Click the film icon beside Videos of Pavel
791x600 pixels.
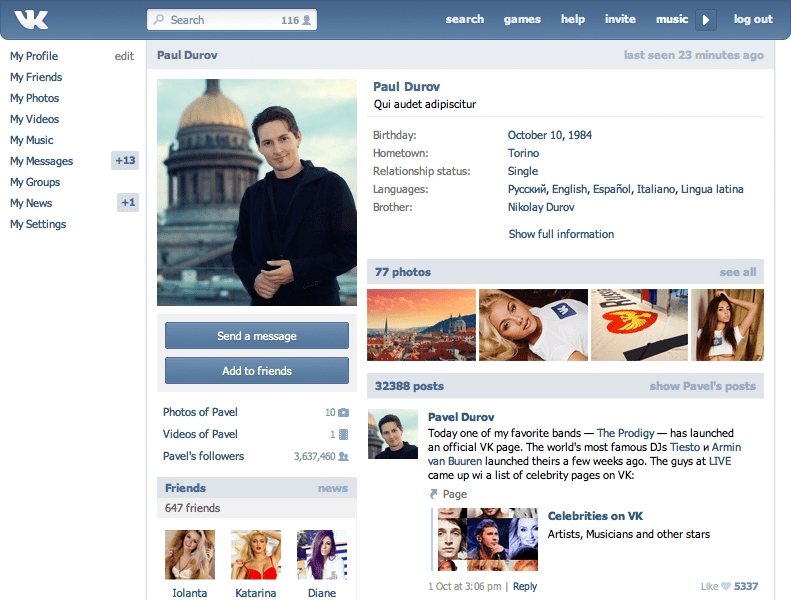click(344, 434)
